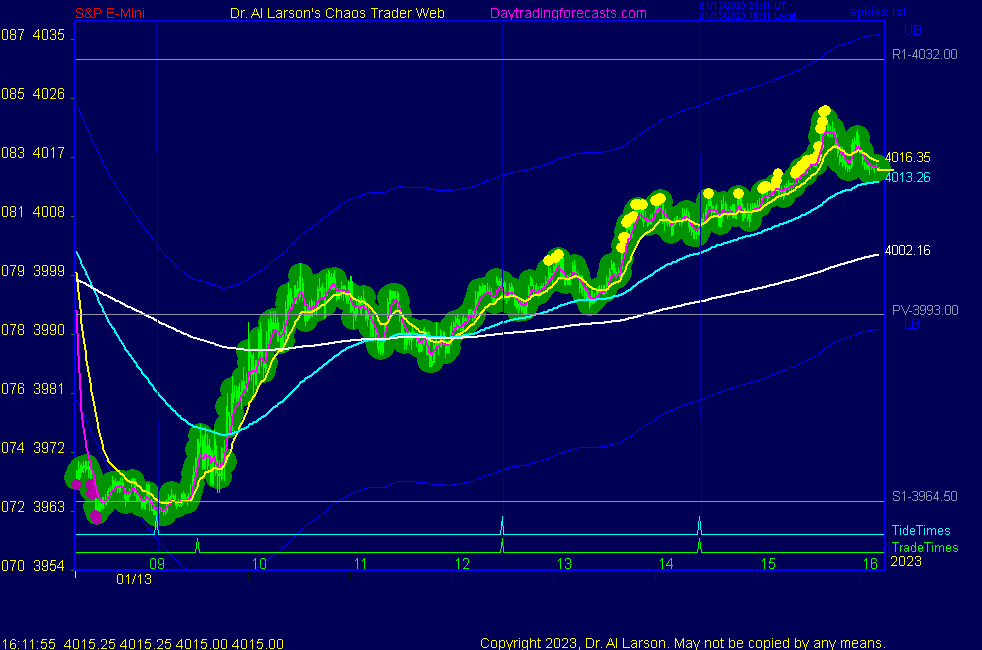Click the "13" hour label on time axis
982x650 pixels.
tap(564, 564)
